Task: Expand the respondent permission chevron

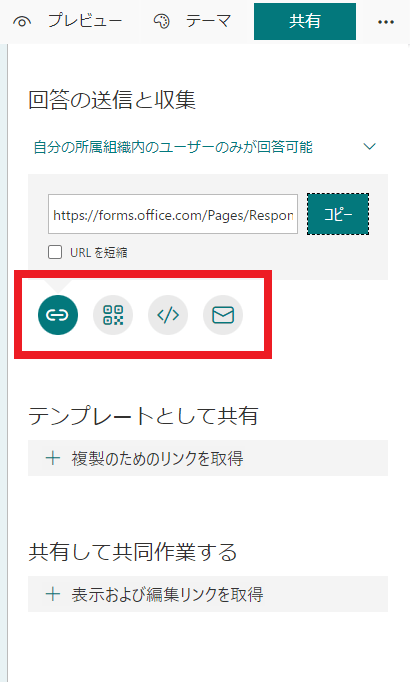Action: point(370,147)
